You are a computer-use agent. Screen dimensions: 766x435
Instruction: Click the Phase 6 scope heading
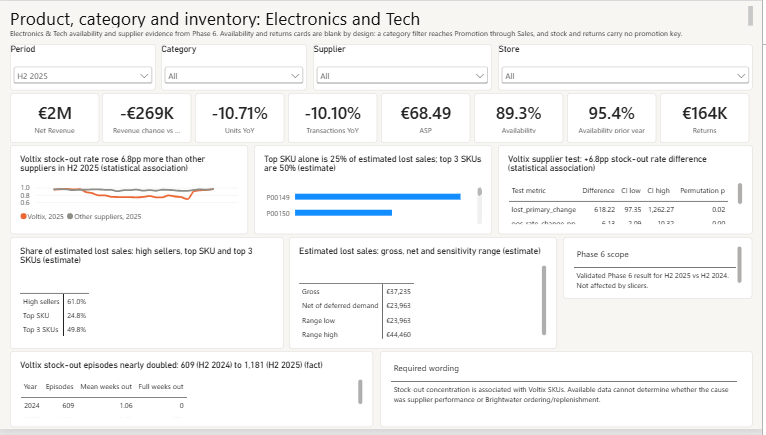602,254
